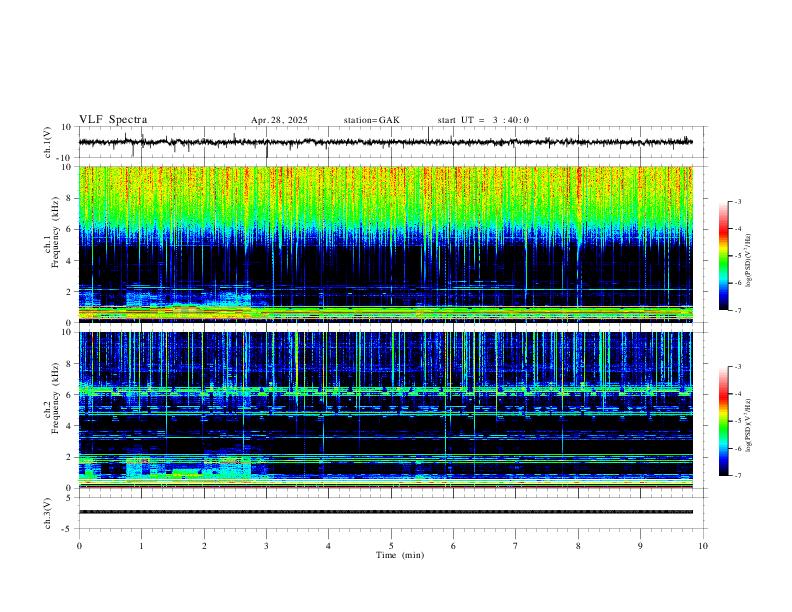Click the 'station=GAK' label
Image resolution: width=792 pixels, height=612 pixels.
tap(371, 120)
